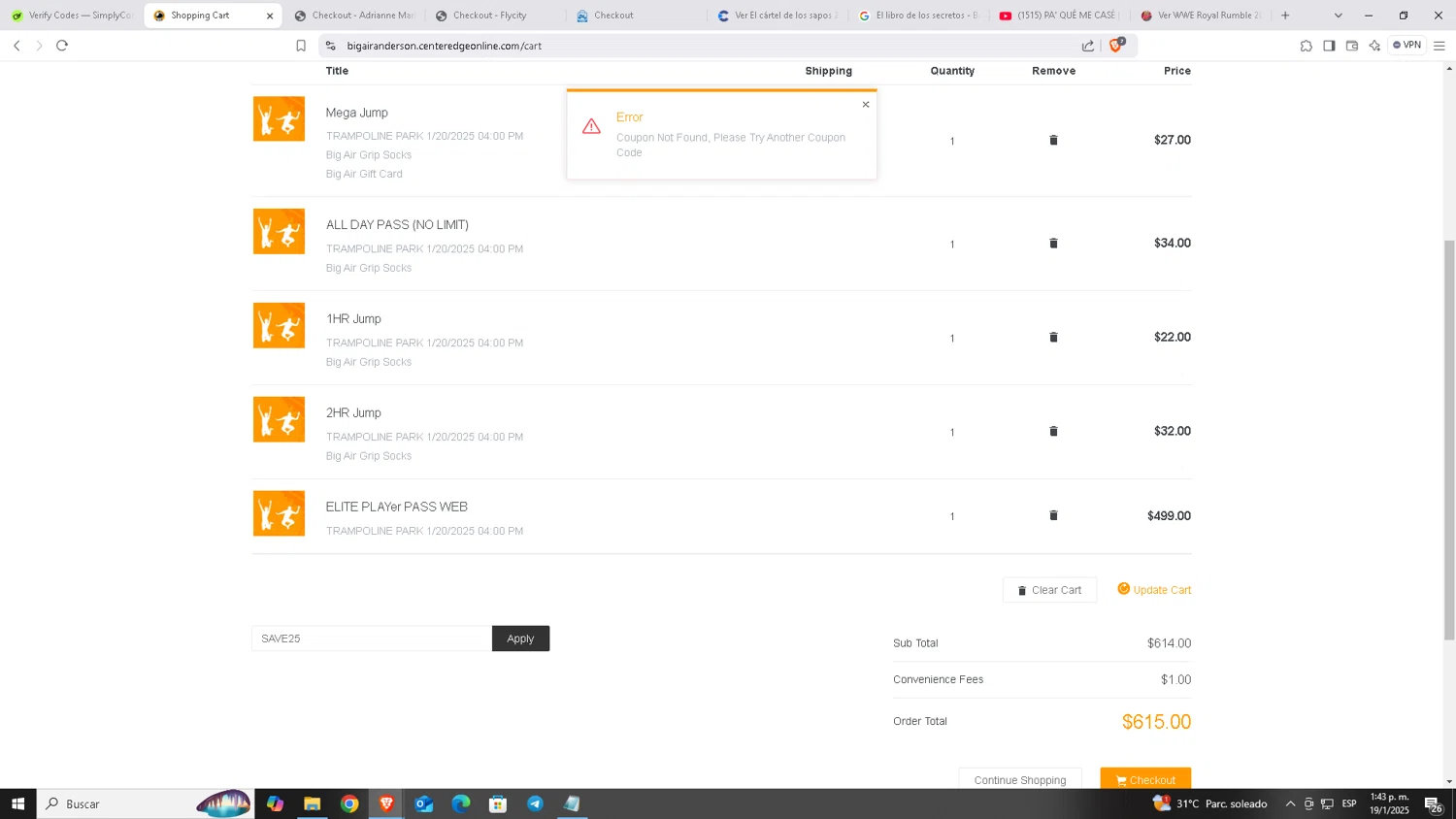
Task: Select the ELITE PLAYer PASS thumbnail
Action: [279, 513]
